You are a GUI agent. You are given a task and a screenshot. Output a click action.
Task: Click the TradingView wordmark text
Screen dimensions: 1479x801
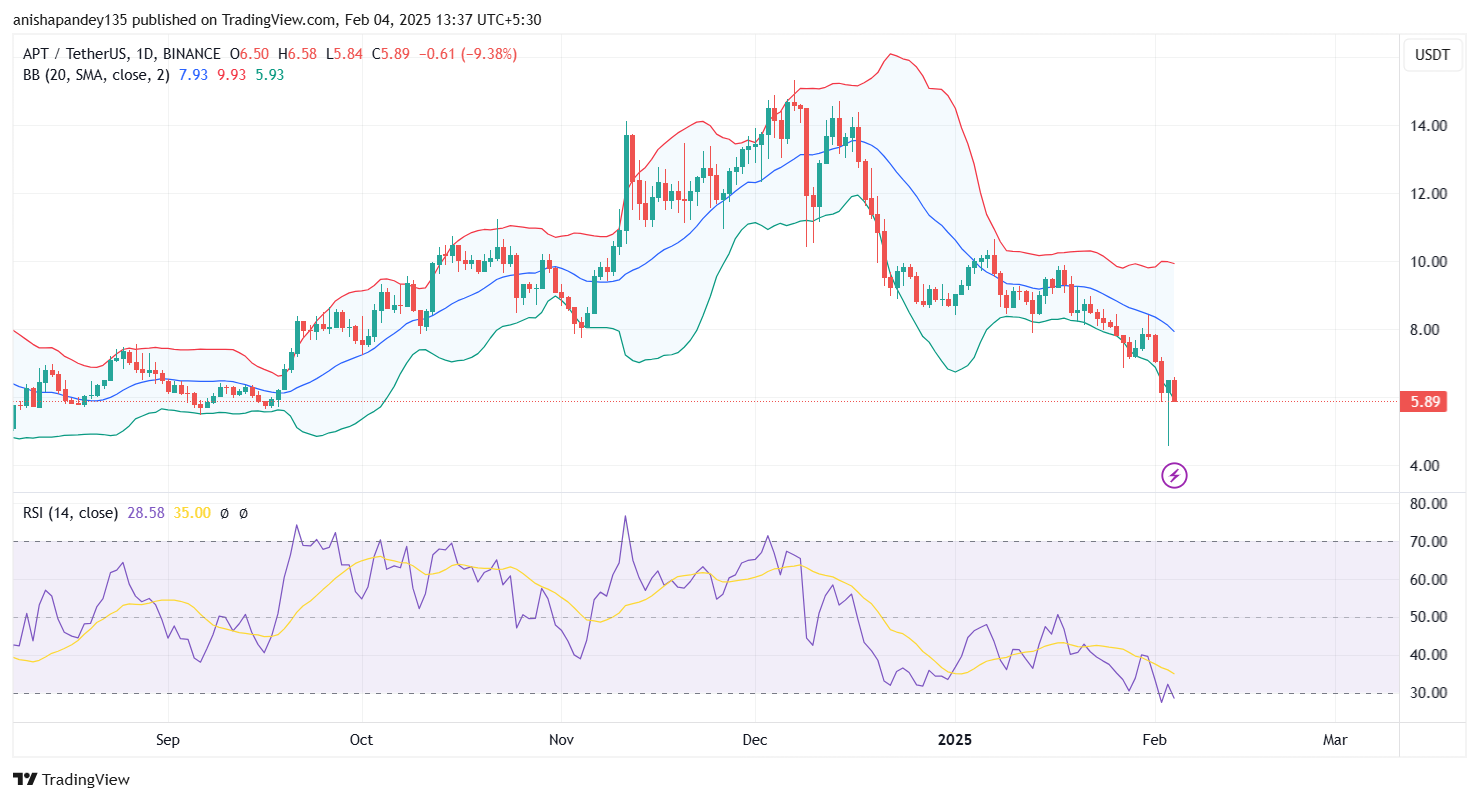86,780
